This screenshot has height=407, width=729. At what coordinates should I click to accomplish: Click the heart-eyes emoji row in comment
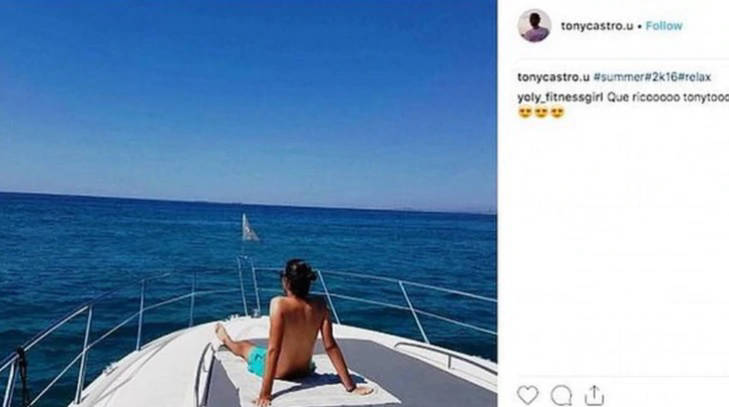click(x=541, y=112)
